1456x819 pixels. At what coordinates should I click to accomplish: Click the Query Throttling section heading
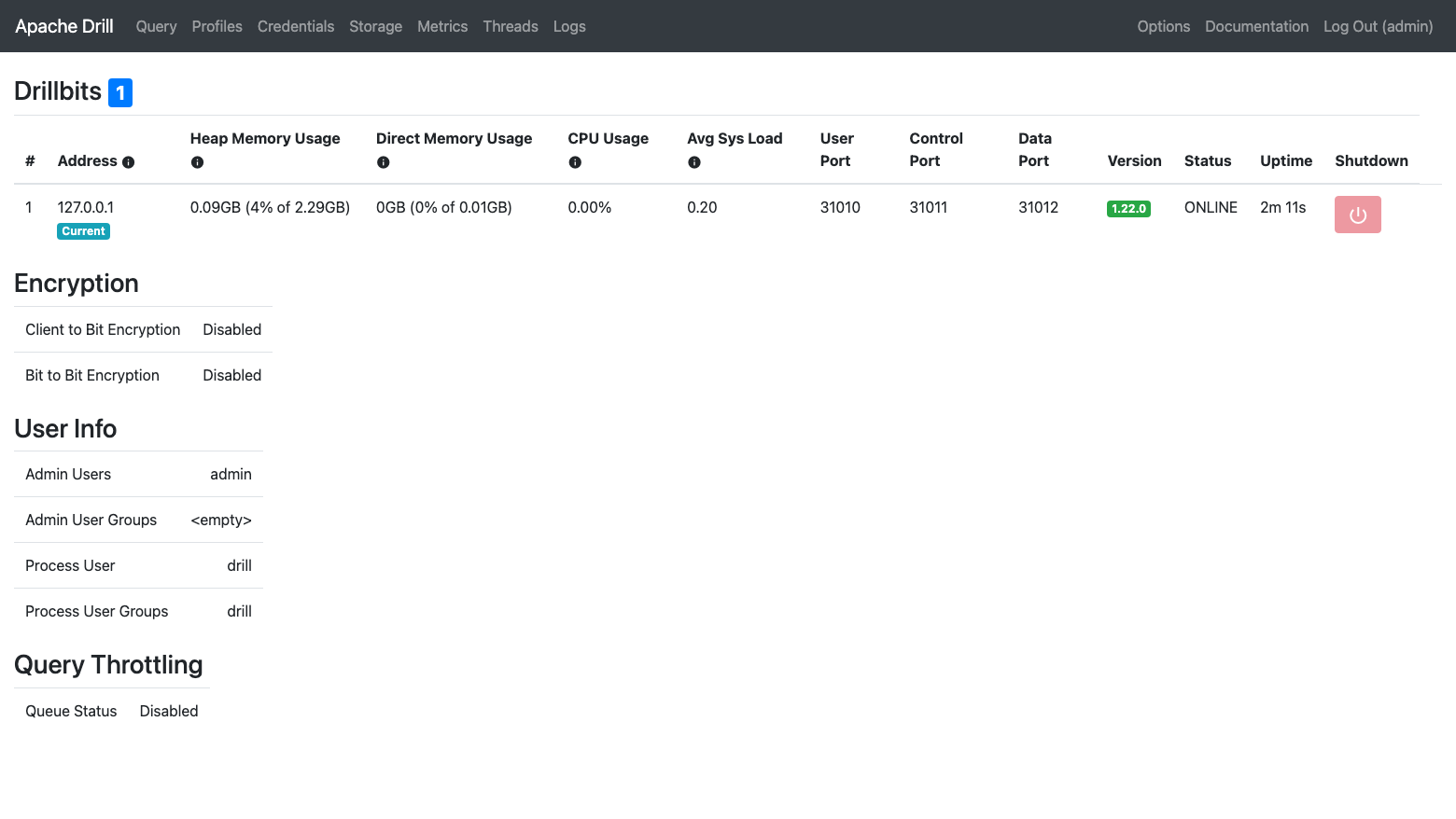108,665
